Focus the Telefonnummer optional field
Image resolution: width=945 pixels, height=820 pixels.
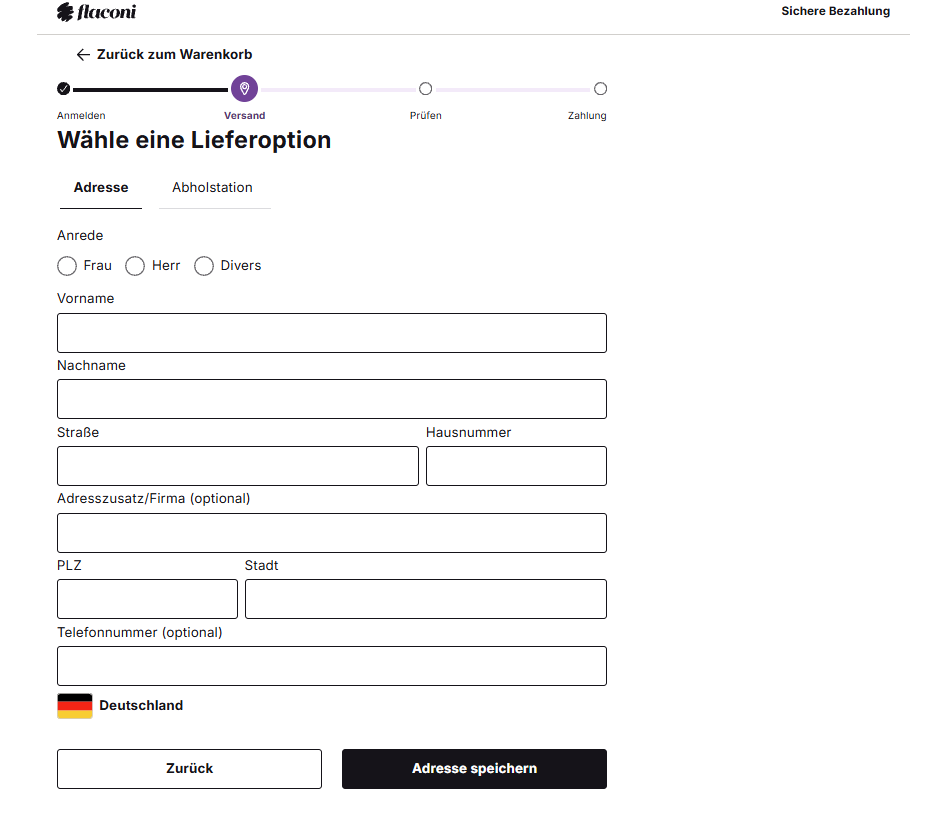click(332, 666)
